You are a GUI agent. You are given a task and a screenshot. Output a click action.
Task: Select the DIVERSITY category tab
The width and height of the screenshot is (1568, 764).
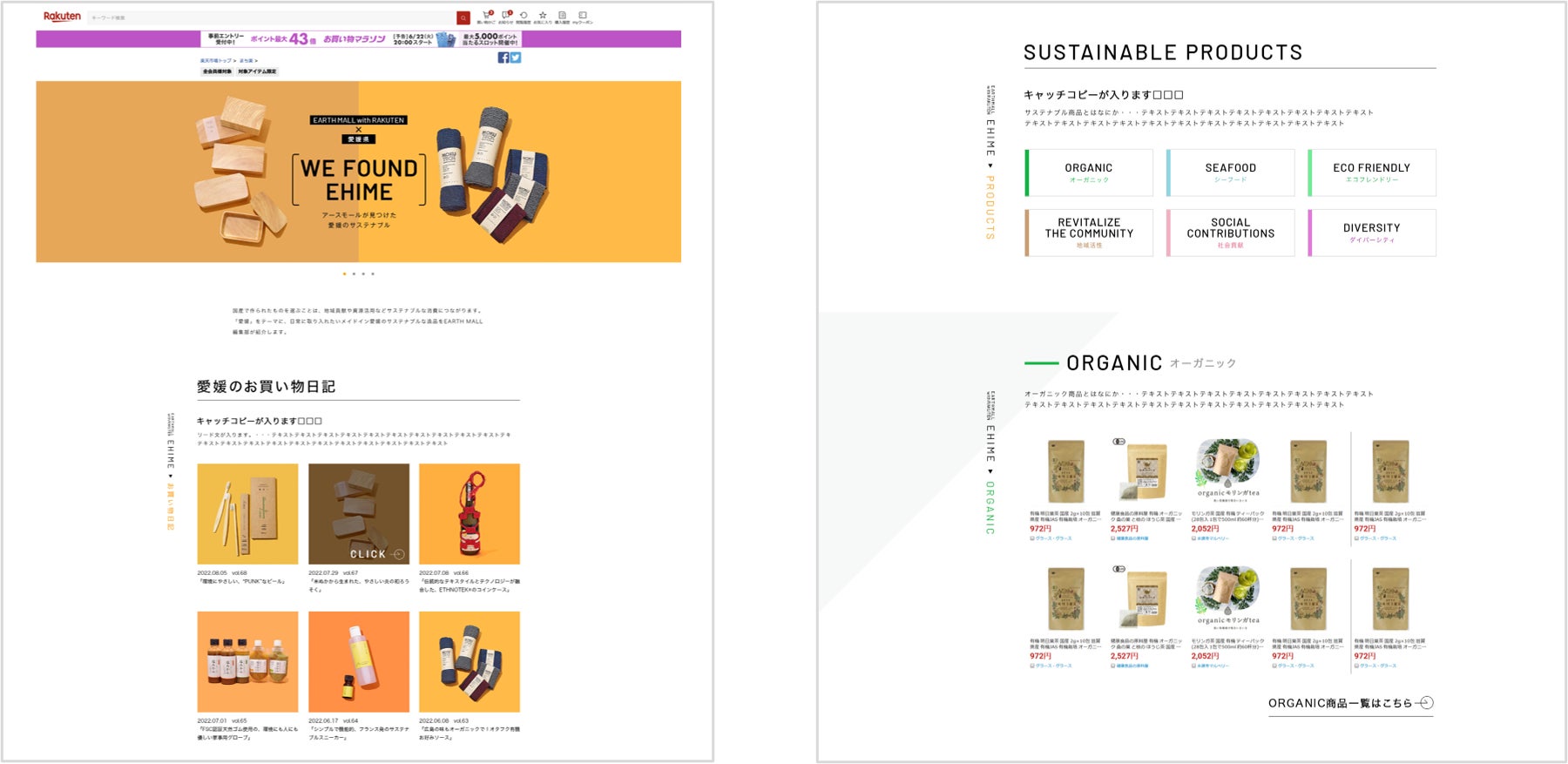pos(1372,233)
